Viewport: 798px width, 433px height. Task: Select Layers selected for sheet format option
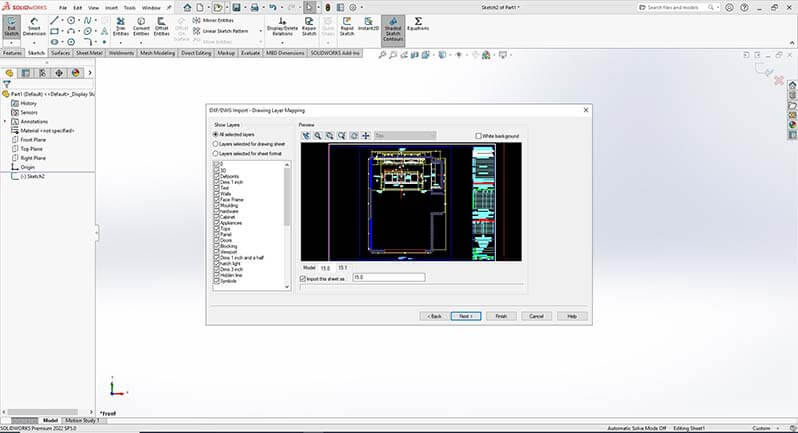pos(215,153)
